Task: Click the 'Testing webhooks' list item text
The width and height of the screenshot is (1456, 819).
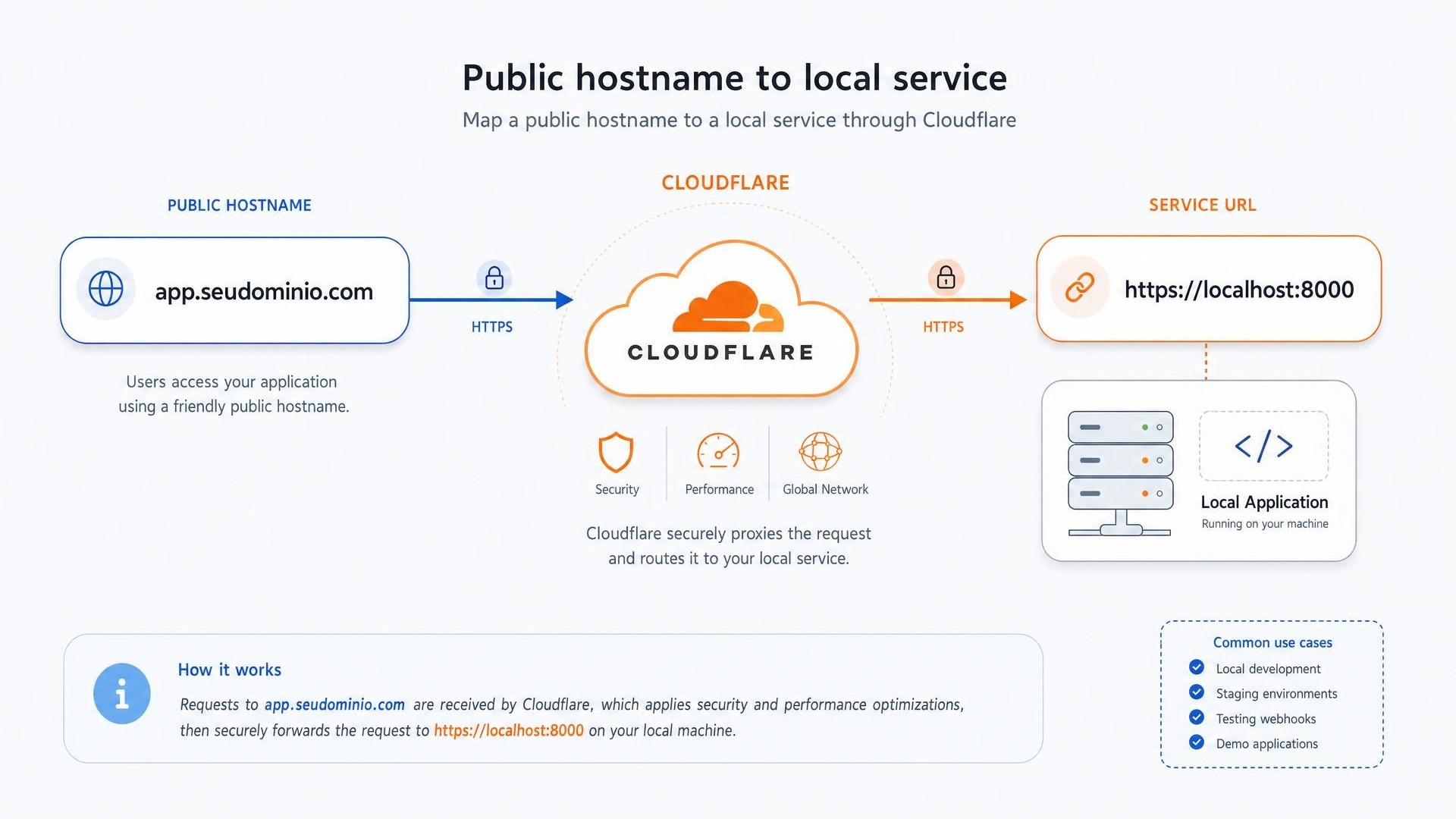Action: 1266,719
